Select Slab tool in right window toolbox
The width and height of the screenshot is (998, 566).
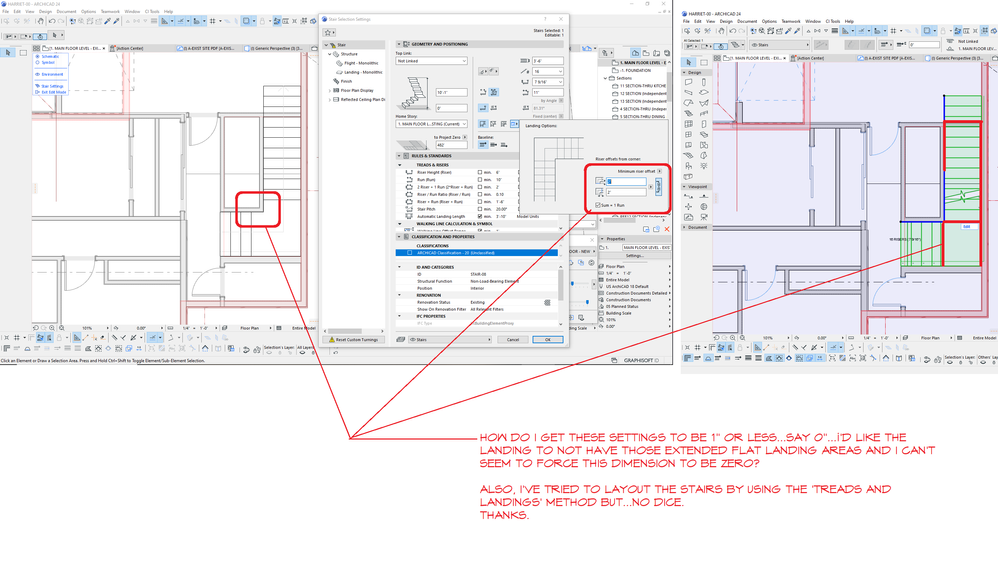703,92
